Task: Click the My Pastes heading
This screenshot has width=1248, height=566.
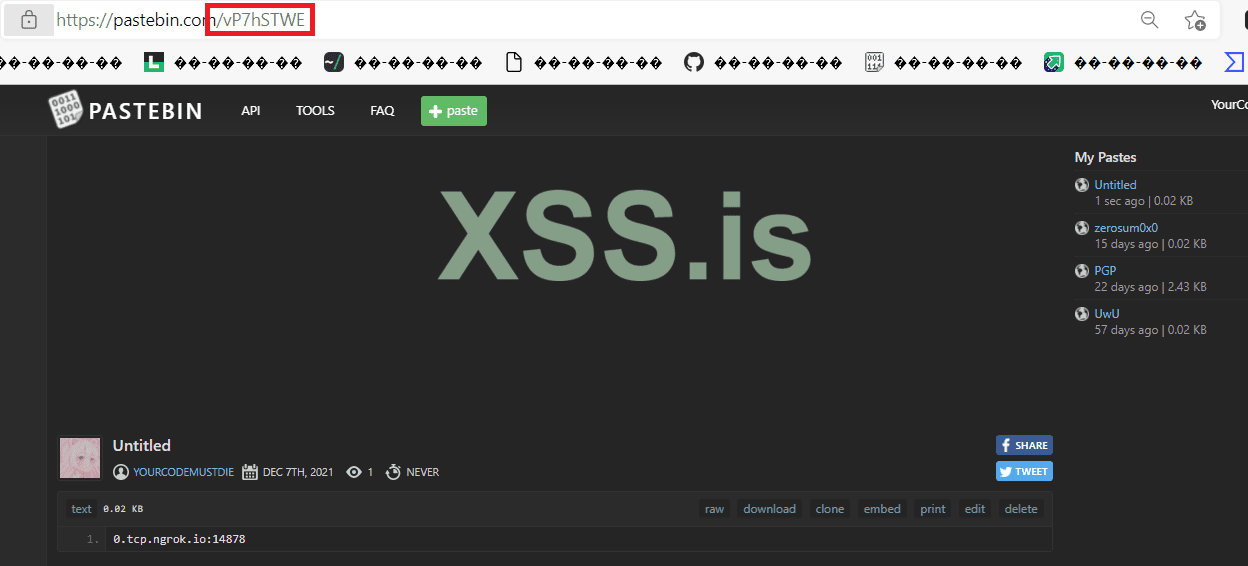Action: [x=1105, y=157]
